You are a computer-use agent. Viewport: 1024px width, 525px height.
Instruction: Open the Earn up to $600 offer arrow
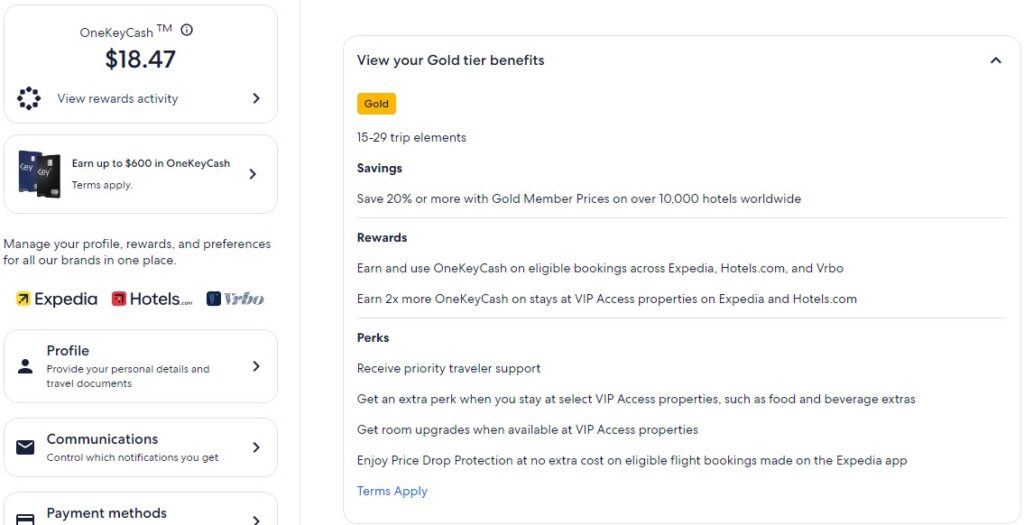(253, 174)
